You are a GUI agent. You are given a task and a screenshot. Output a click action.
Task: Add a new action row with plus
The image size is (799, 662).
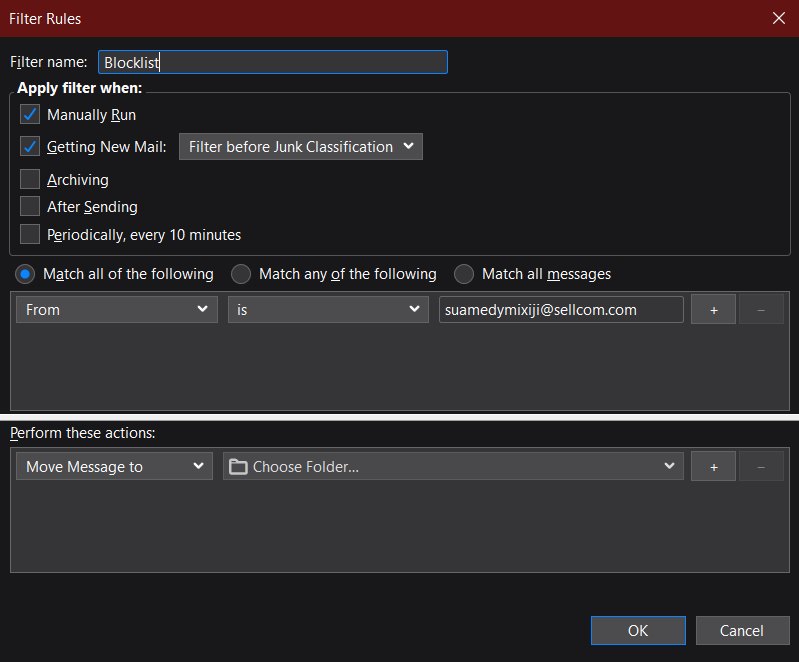[x=713, y=467]
